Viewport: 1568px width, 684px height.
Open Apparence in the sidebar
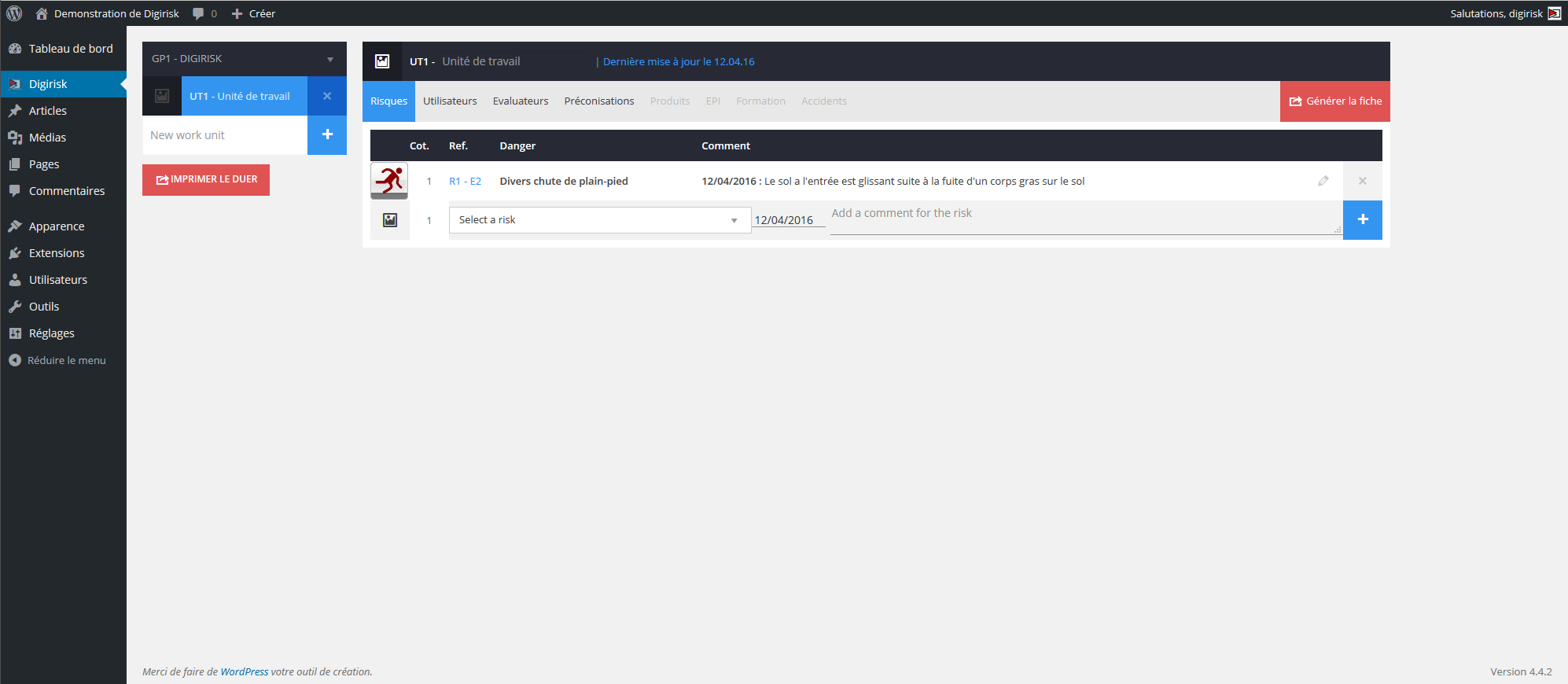pos(63,226)
